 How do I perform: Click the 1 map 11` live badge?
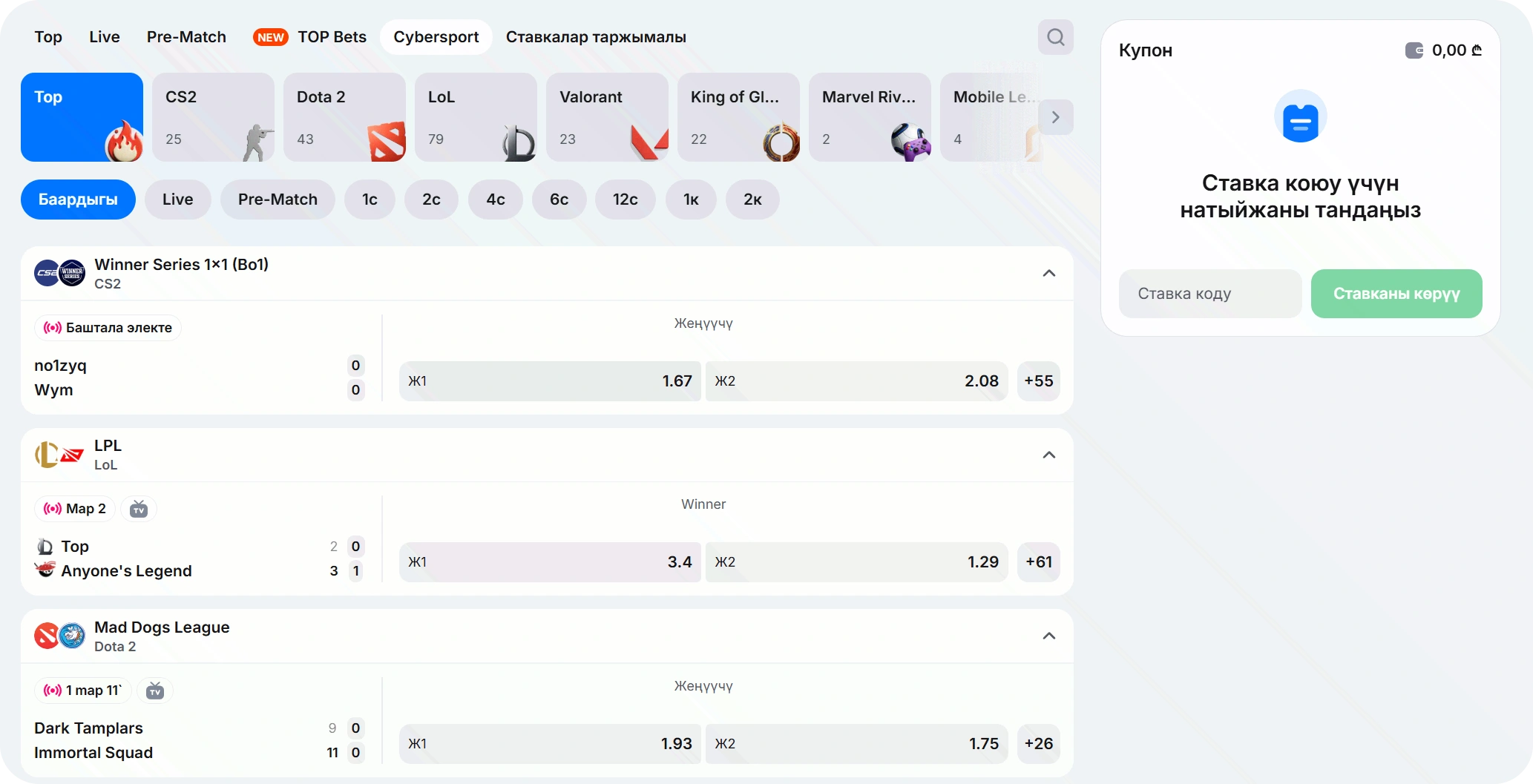tap(83, 691)
